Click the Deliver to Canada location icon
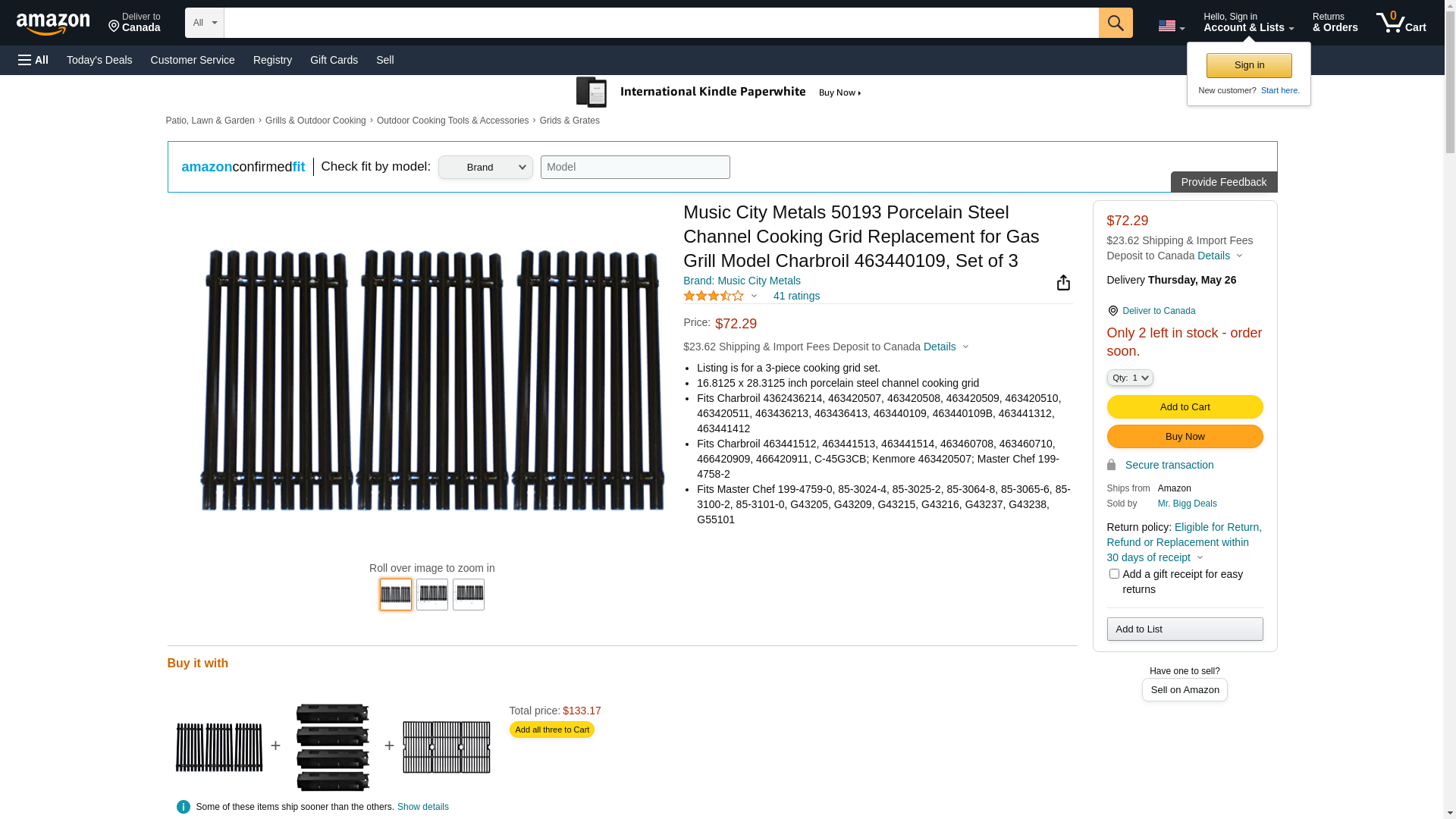The width and height of the screenshot is (1456, 819). point(1112,311)
